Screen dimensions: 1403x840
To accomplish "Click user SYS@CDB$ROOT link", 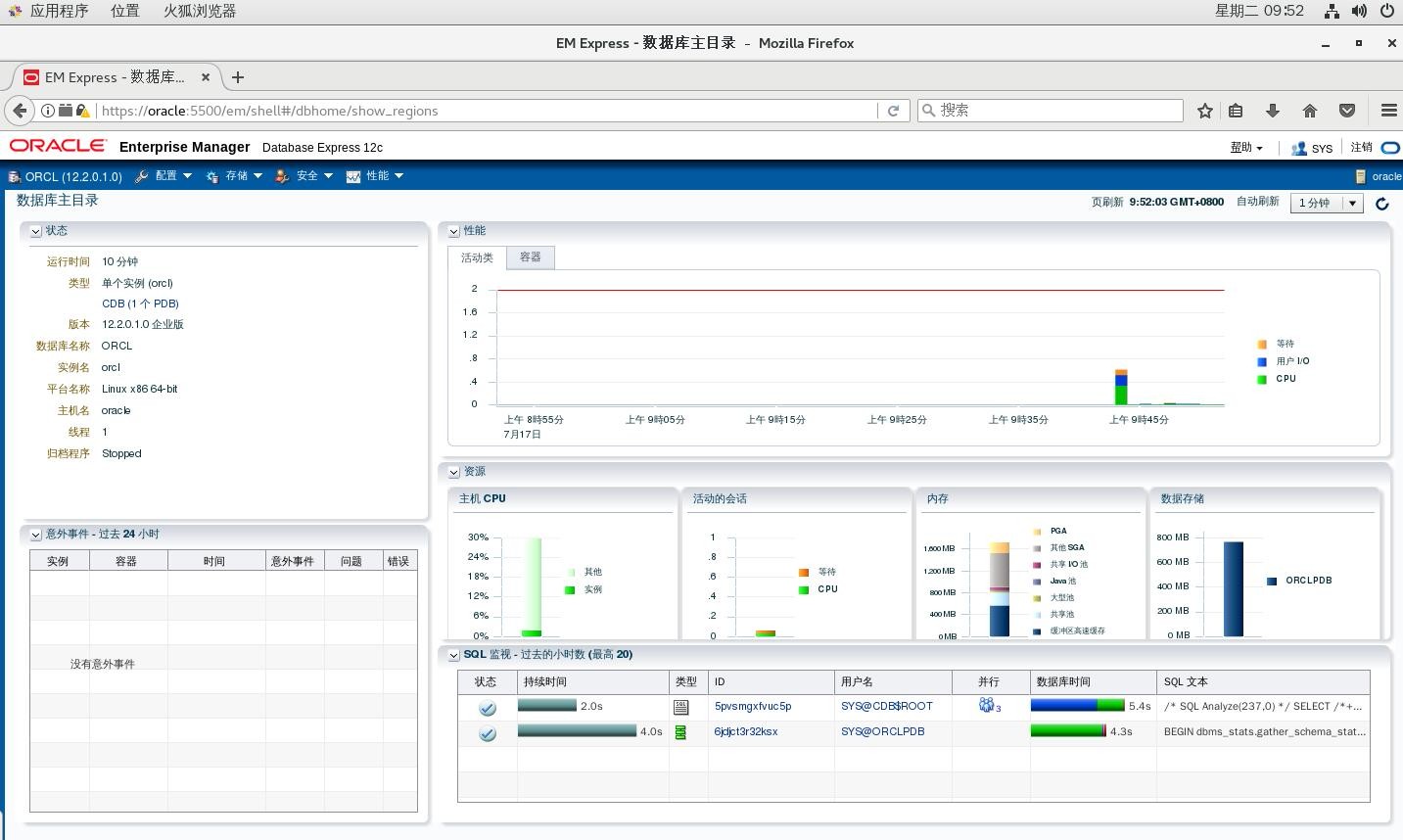I will click(887, 706).
